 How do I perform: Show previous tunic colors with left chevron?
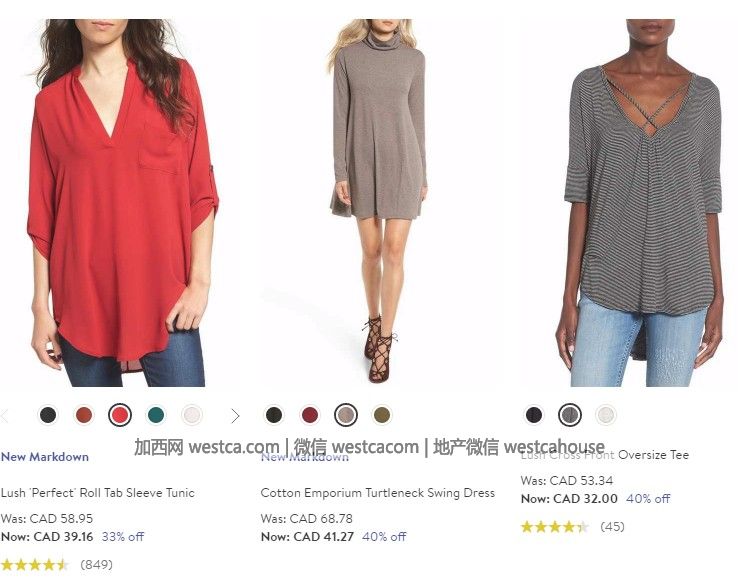(x=5, y=416)
